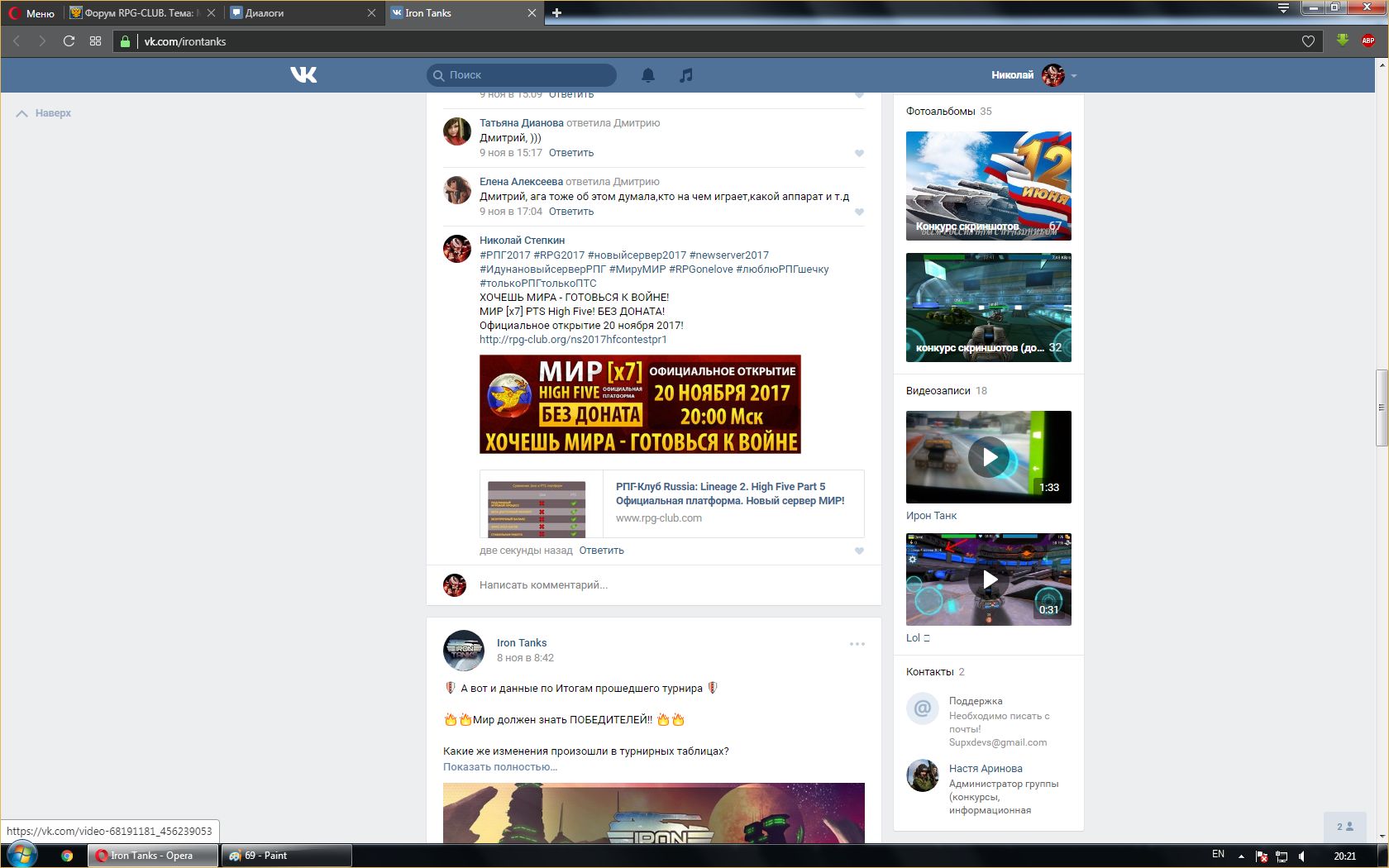Click the 20:21 taskbar clock
This screenshot has height=868, width=1389.
coord(1345,856)
